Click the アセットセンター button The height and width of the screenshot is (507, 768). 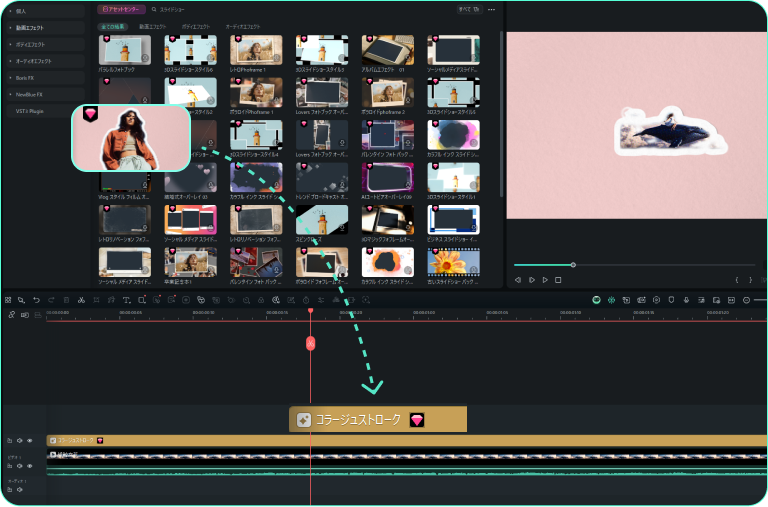click(x=121, y=9)
